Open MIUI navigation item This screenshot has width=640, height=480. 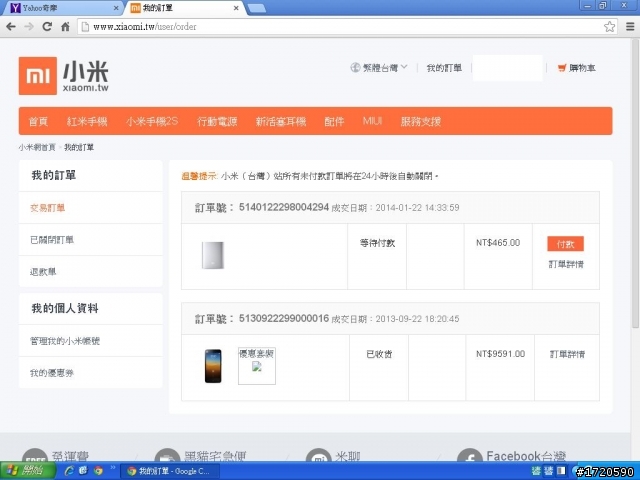(x=372, y=121)
